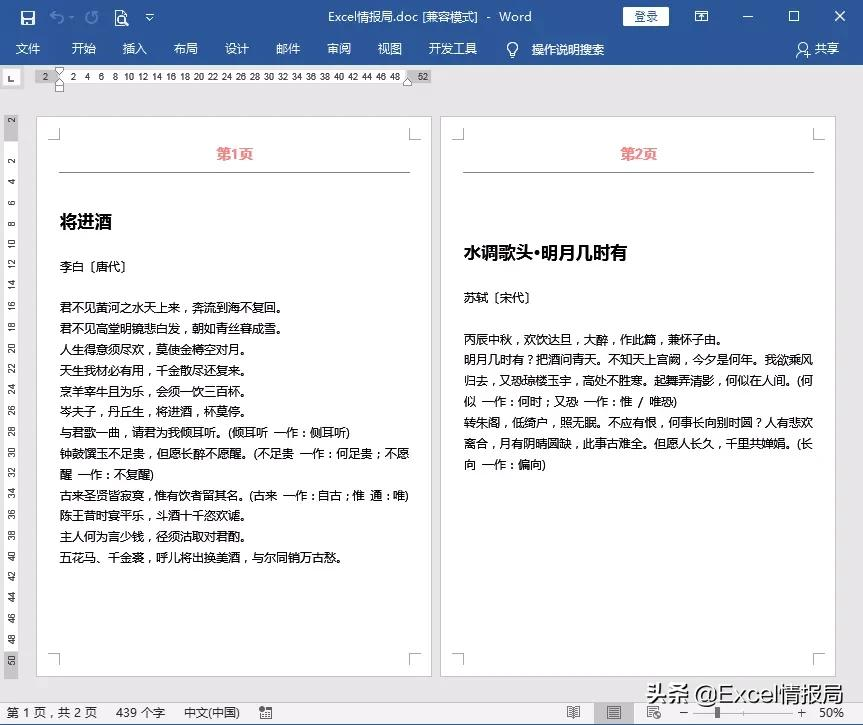The height and width of the screenshot is (725, 863).
Task: Switch to the 插入 tab
Action: pyautogui.click(x=134, y=48)
